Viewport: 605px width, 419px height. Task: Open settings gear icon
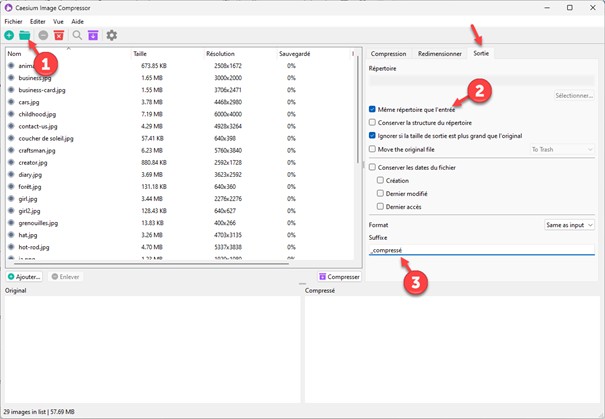pos(112,35)
